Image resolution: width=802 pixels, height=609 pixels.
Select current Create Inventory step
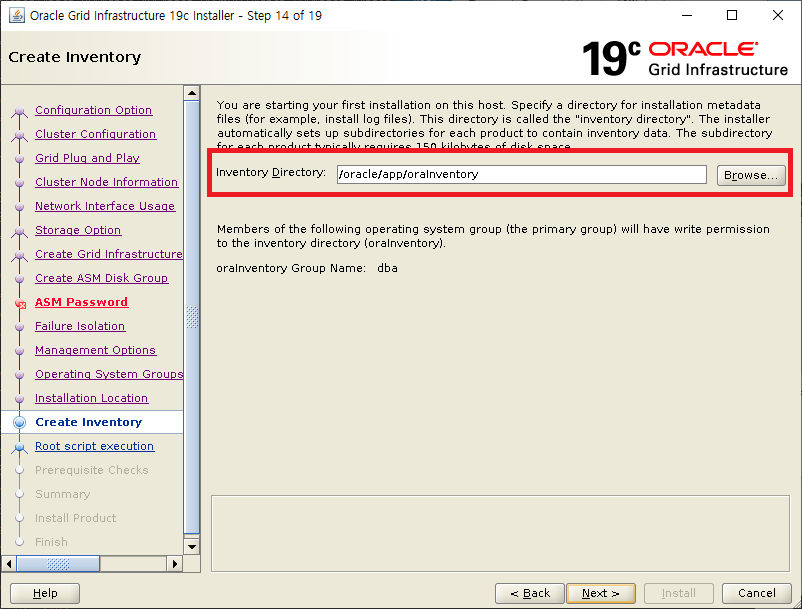point(88,422)
